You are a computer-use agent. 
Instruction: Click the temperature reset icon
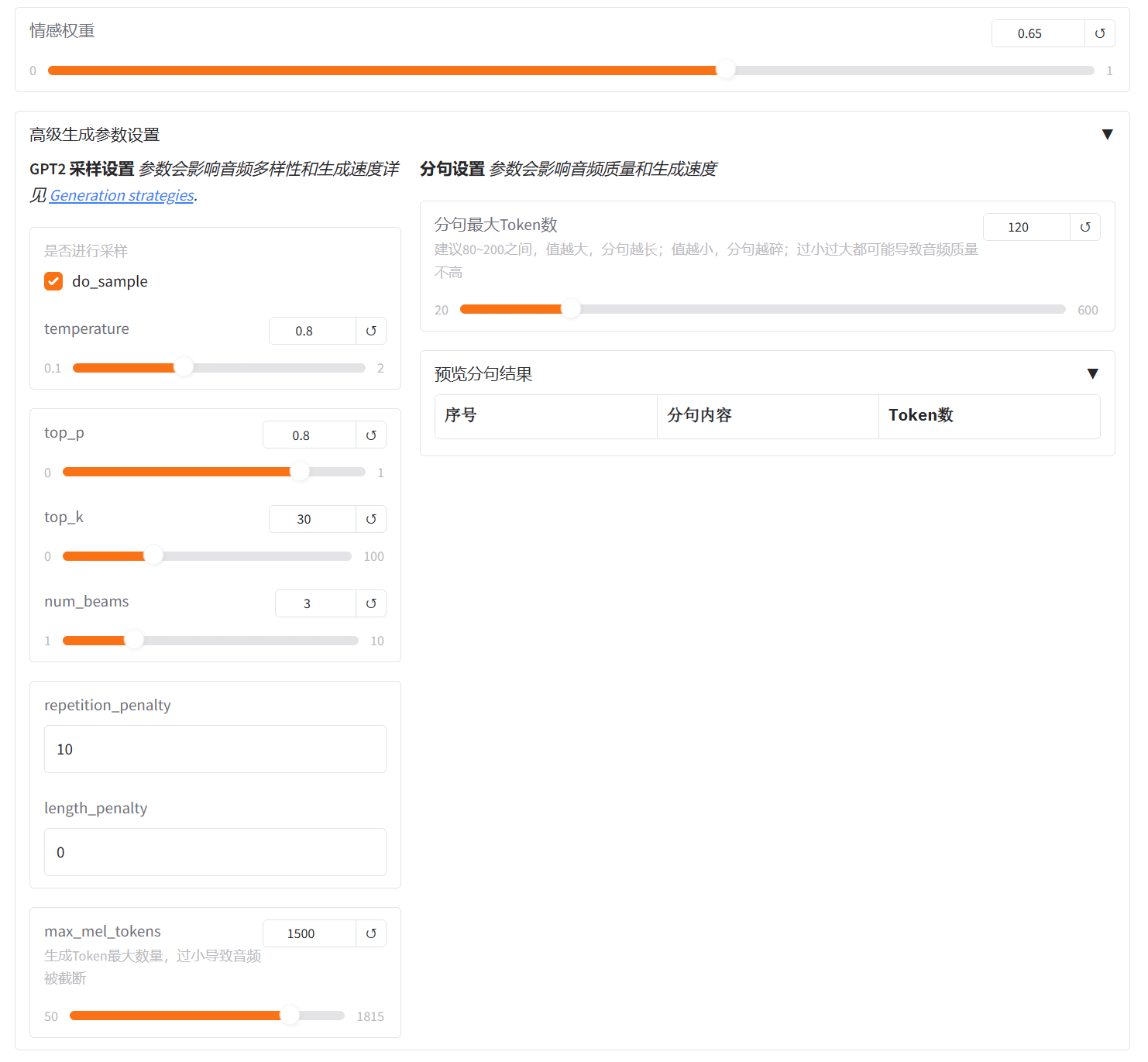coord(371,331)
